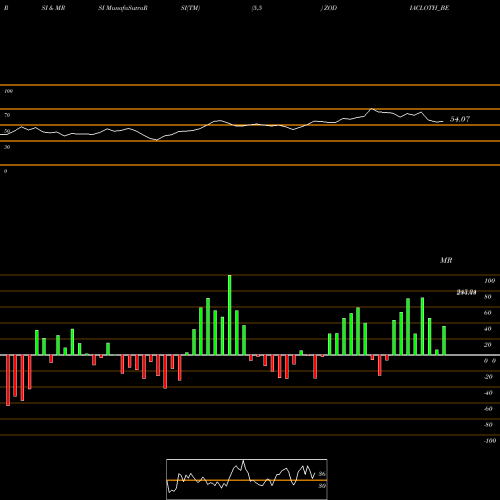Click the 'MR' indicator label
Viewport: 500px width, 500px height.
pyautogui.click(x=446, y=260)
